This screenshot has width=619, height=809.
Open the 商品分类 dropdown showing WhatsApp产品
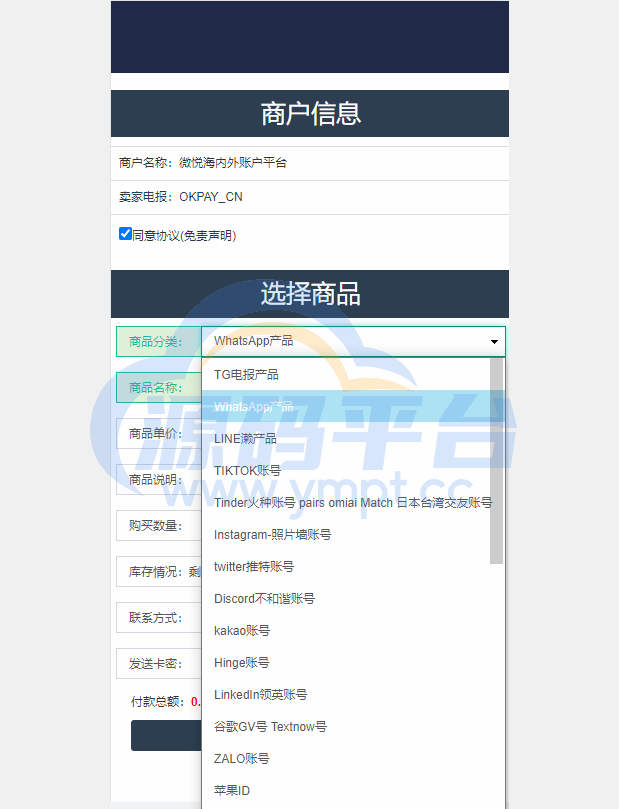click(353, 342)
